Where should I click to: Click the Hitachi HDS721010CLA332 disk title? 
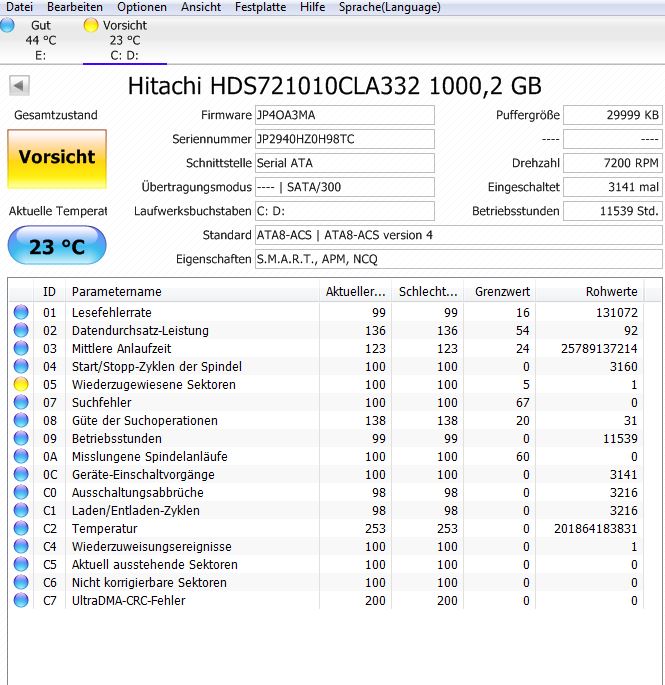[335, 86]
